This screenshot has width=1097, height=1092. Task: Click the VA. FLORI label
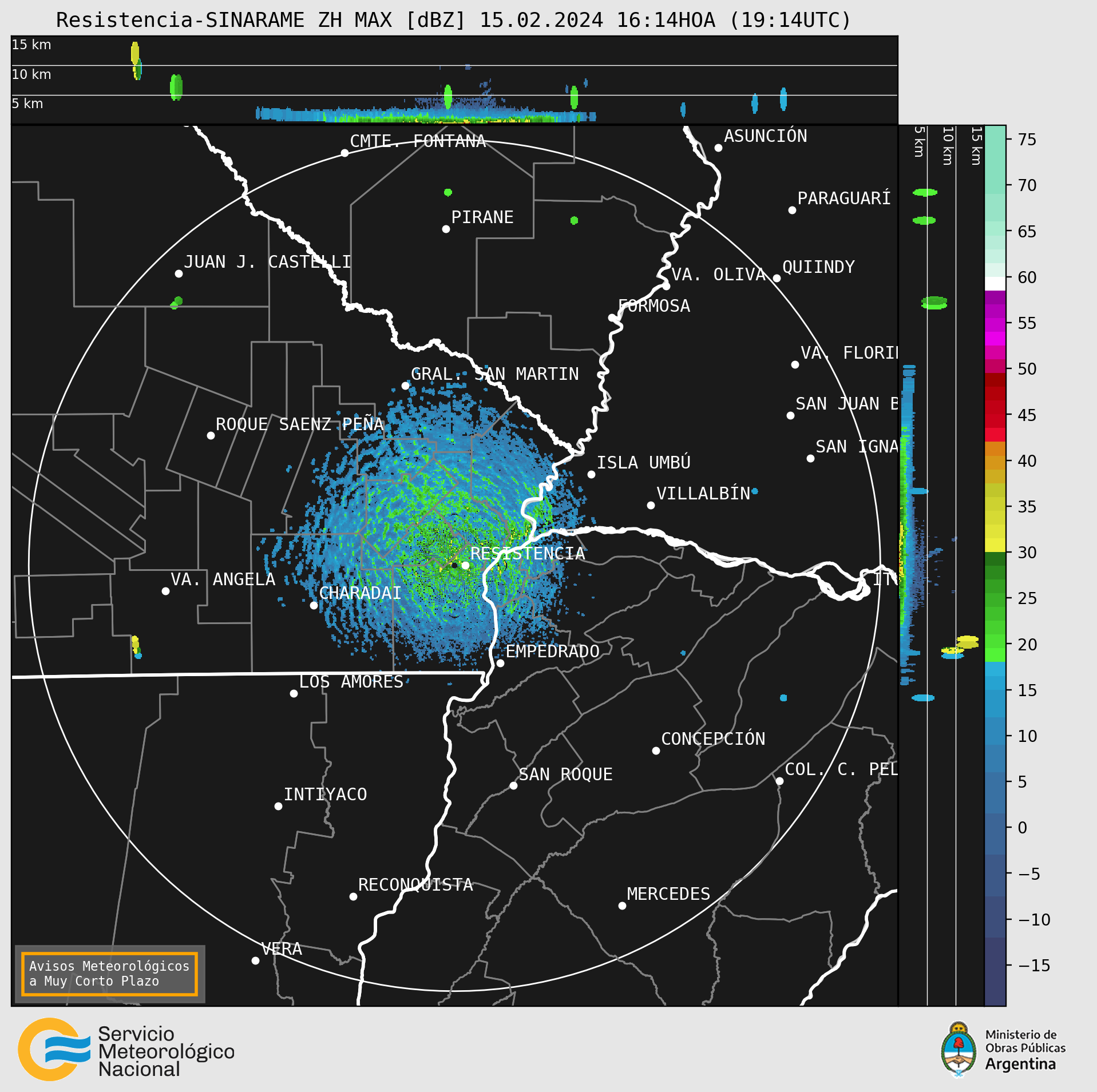850,353
